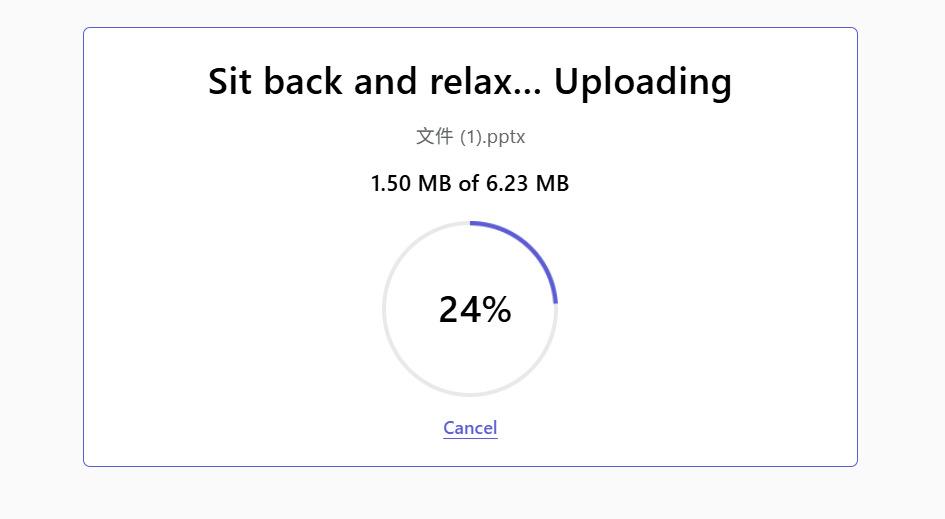Click the word "of" in the size text
Image resolution: width=945 pixels, height=519 pixels.
coord(469,184)
